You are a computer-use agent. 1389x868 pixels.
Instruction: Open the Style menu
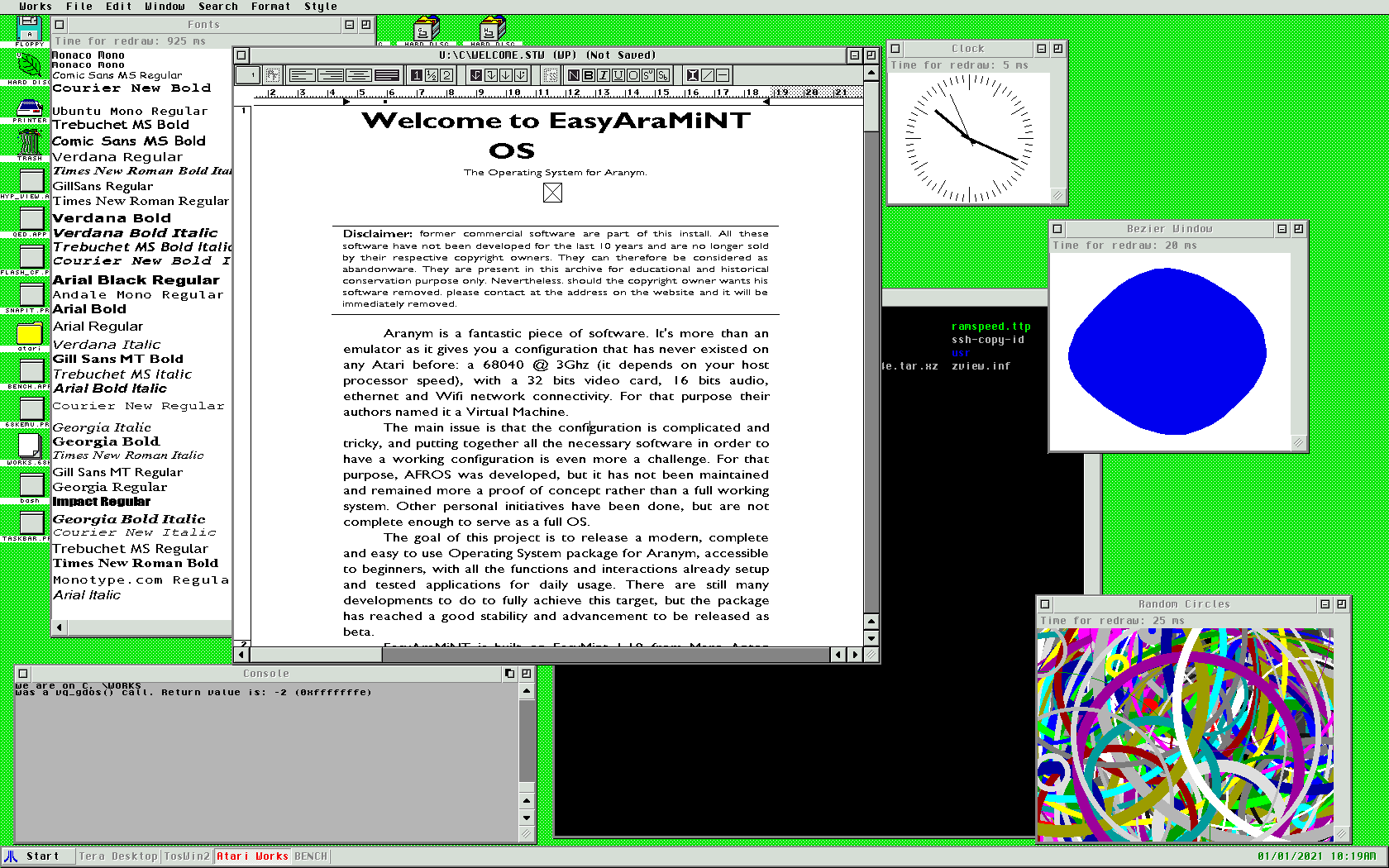pyautogui.click(x=320, y=7)
